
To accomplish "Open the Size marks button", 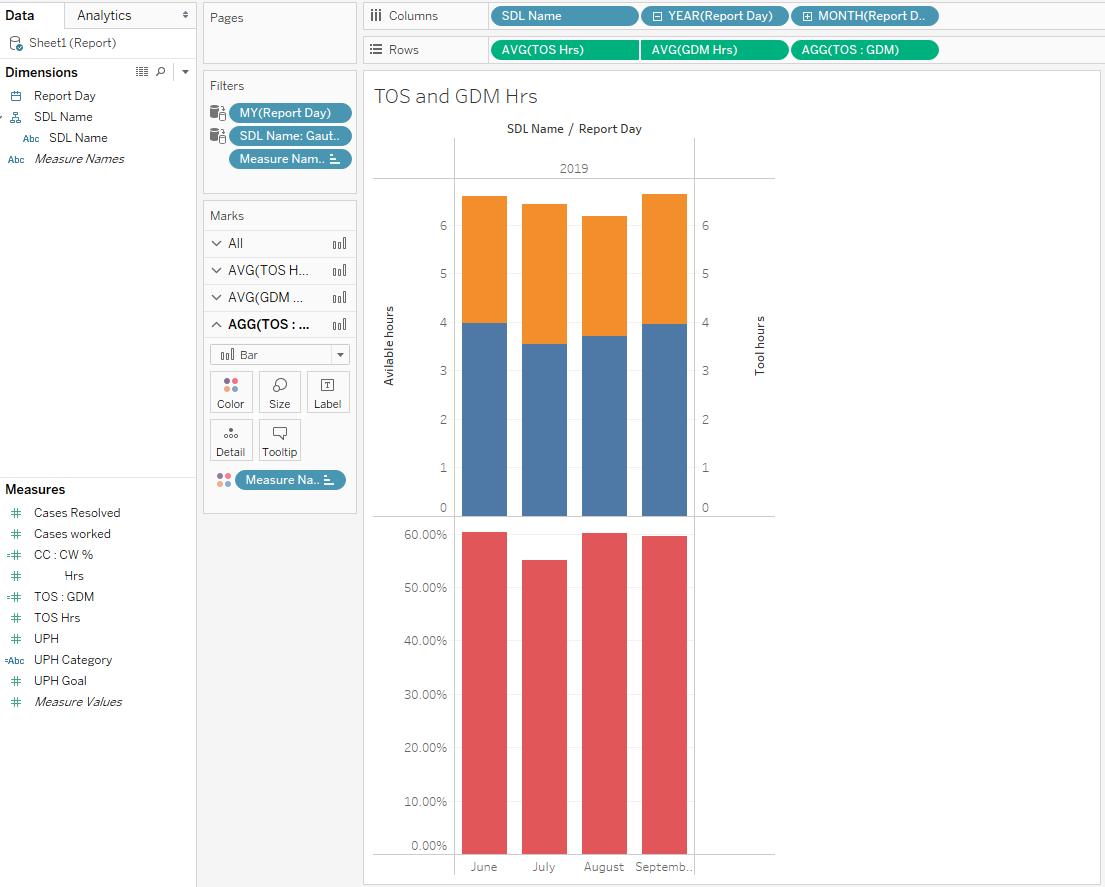I will pos(280,392).
